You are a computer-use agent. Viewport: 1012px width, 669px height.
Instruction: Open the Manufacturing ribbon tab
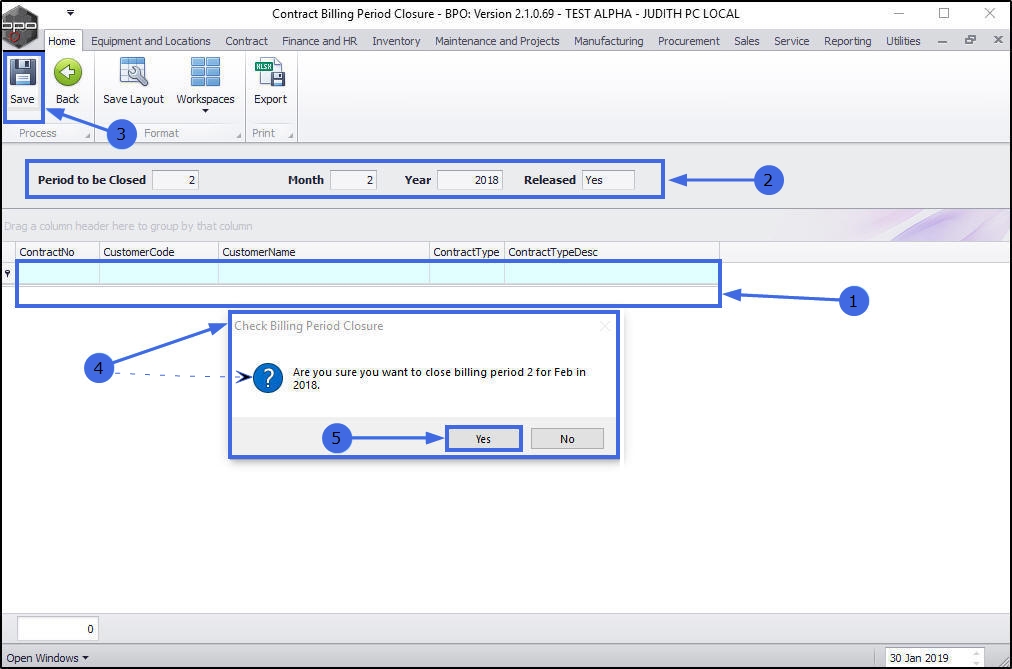click(609, 41)
